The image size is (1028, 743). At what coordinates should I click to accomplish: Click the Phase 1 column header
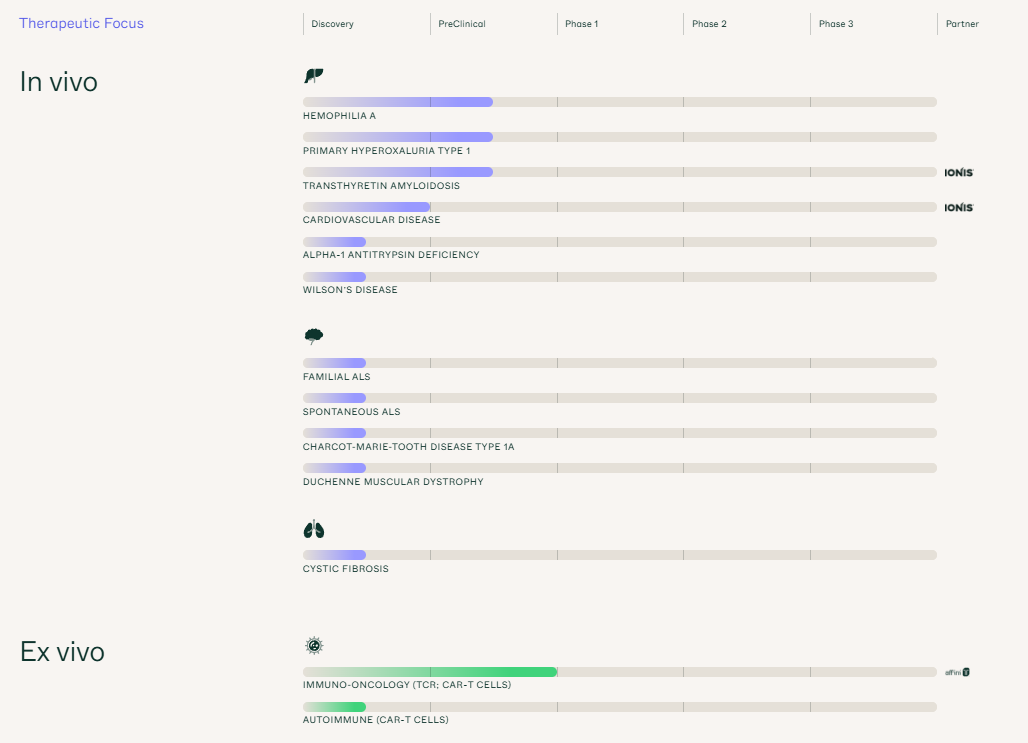(x=581, y=24)
